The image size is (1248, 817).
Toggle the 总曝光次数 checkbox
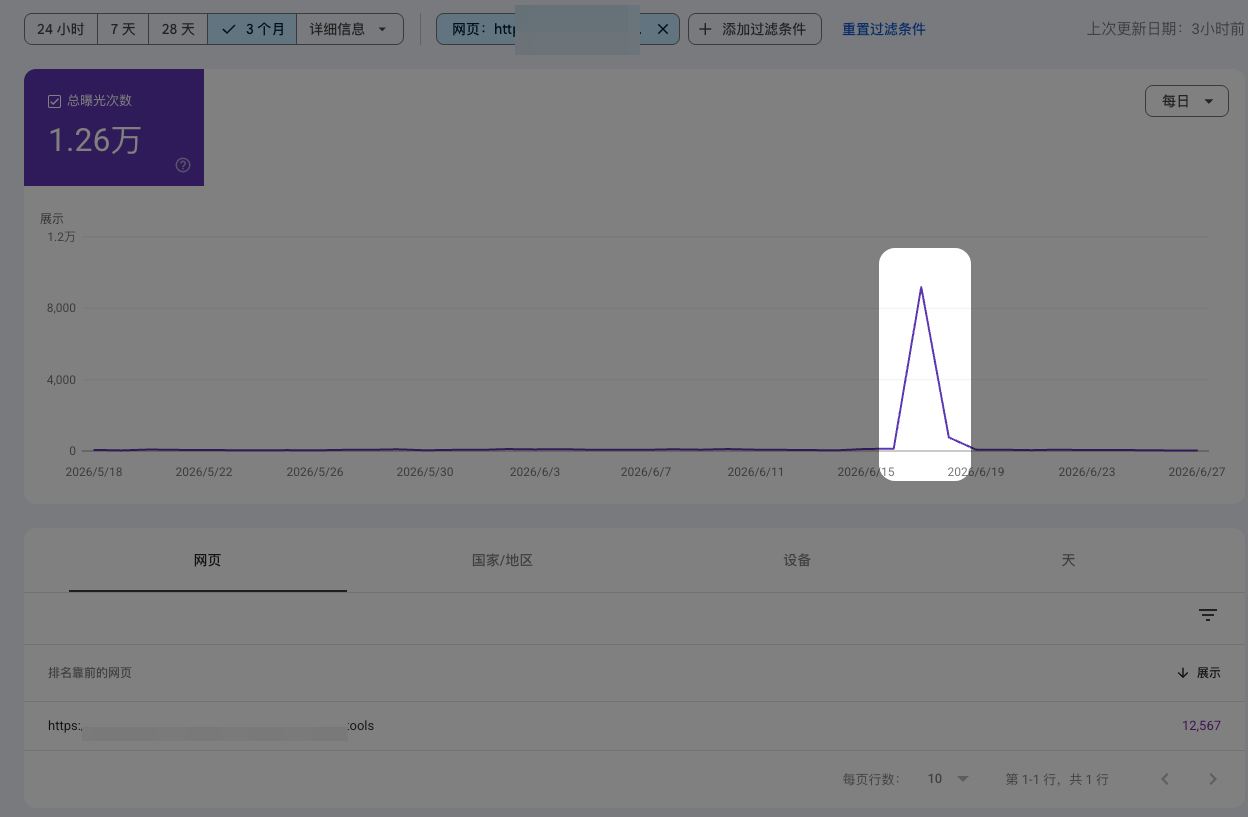[55, 101]
